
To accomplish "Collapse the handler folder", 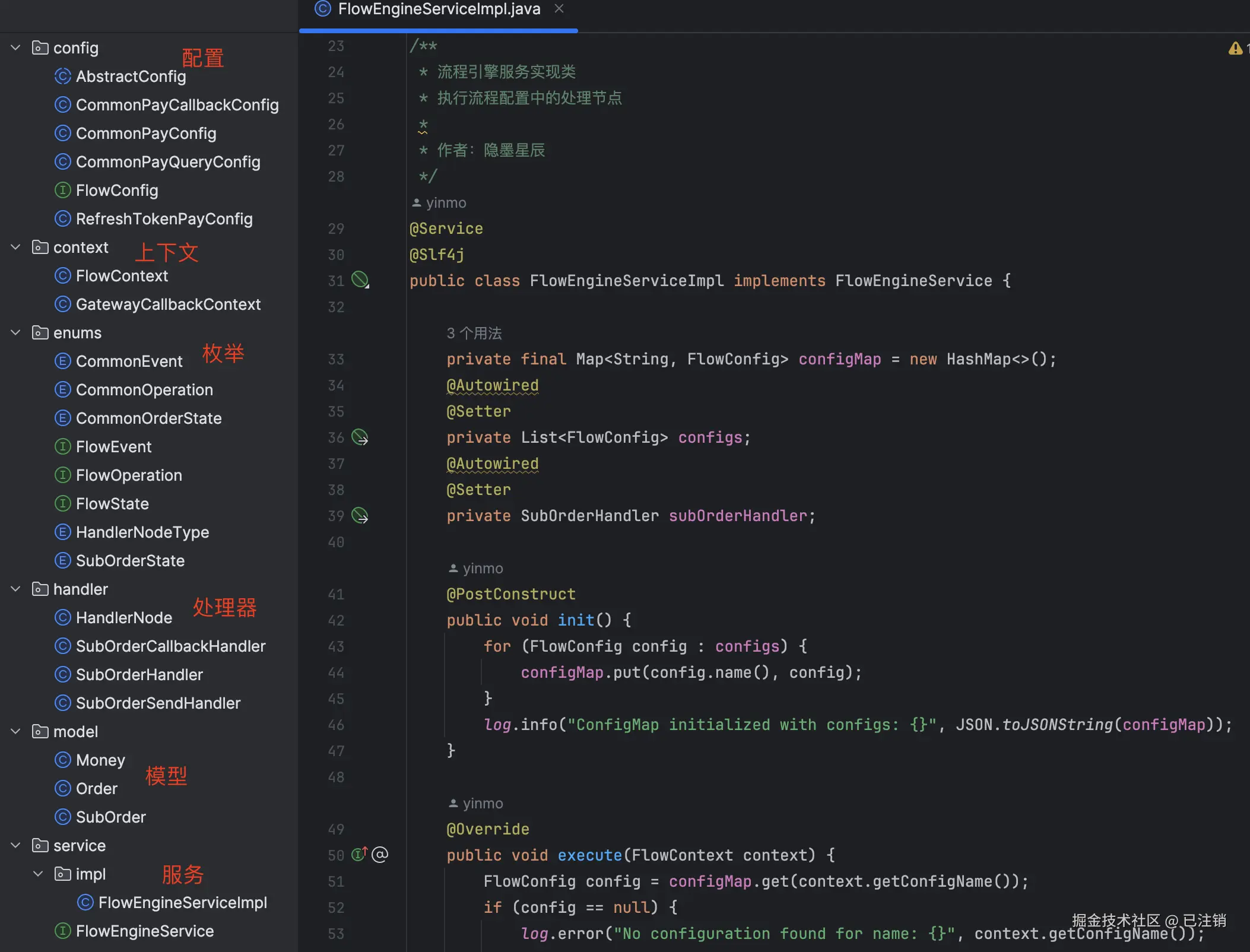I will pyautogui.click(x=16, y=589).
